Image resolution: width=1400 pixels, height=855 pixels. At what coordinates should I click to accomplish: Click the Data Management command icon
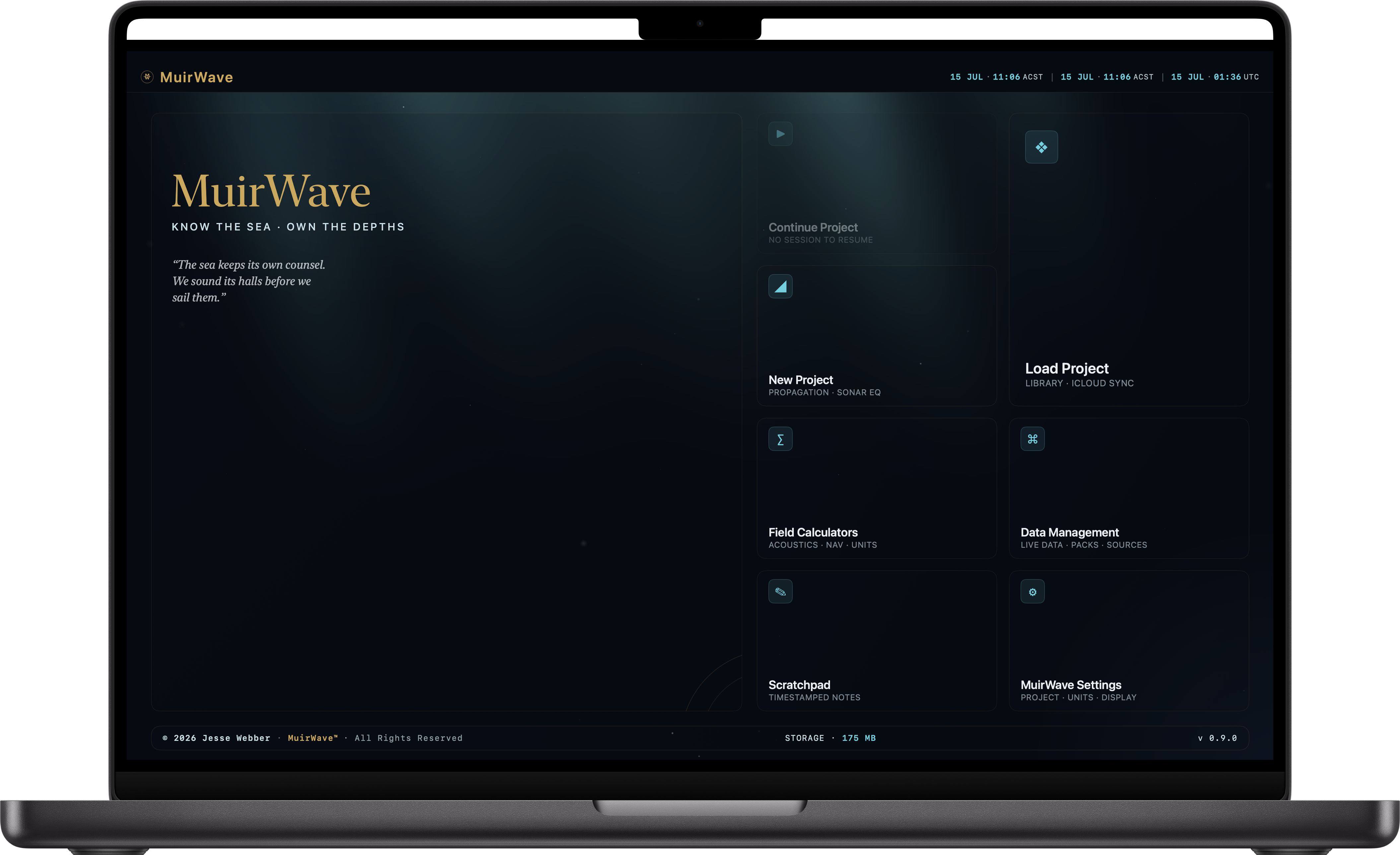1032,439
